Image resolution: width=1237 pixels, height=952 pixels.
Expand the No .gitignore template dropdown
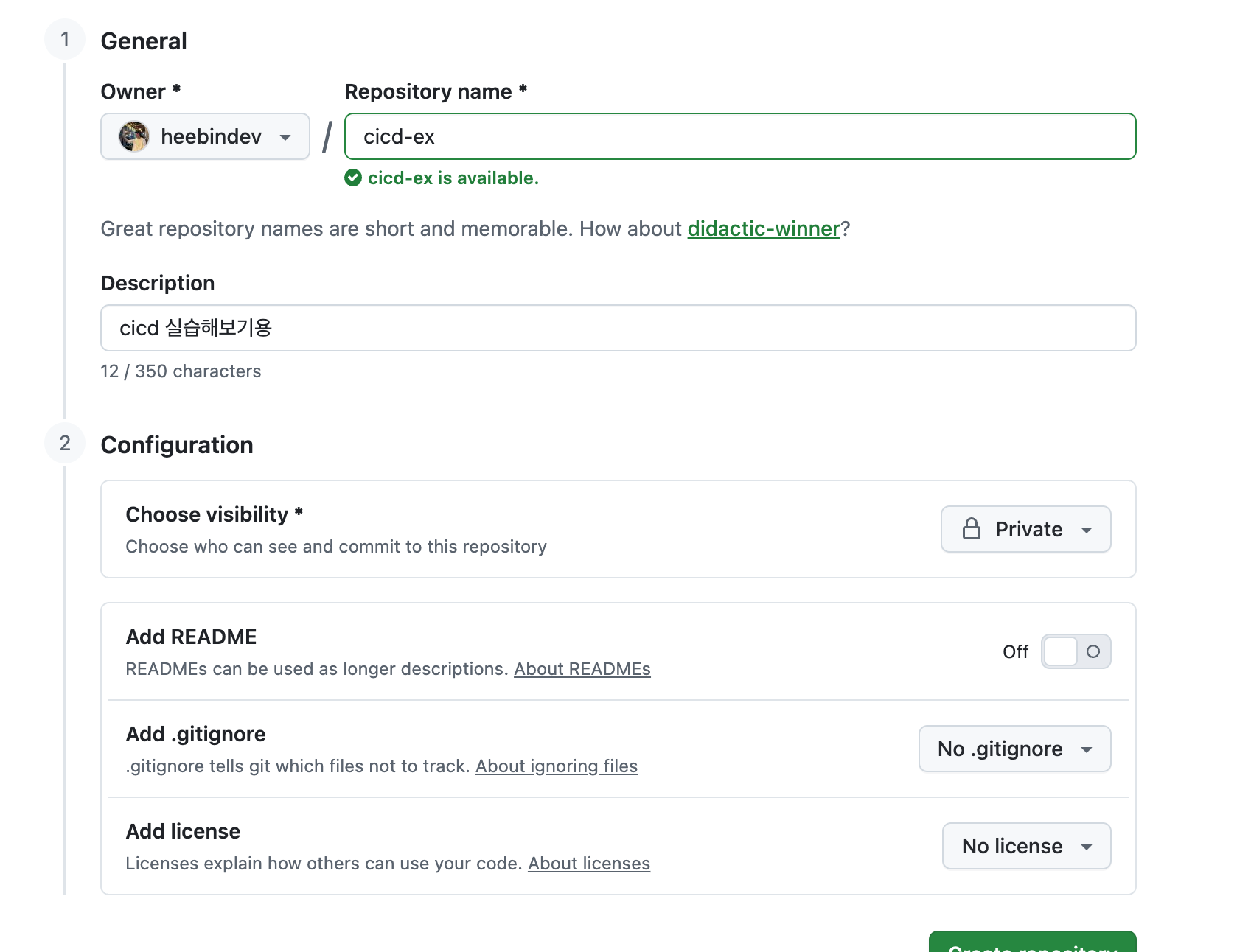[1014, 749]
